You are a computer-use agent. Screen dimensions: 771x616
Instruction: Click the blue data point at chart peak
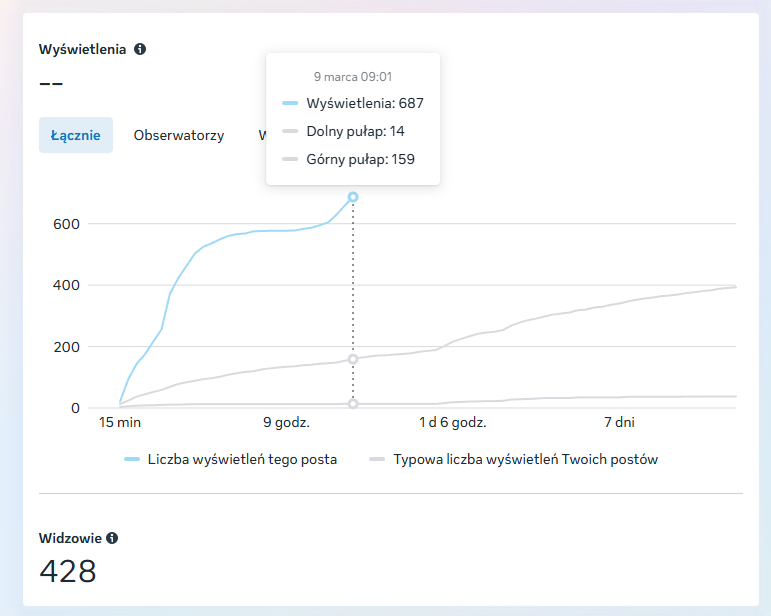click(x=353, y=197)
